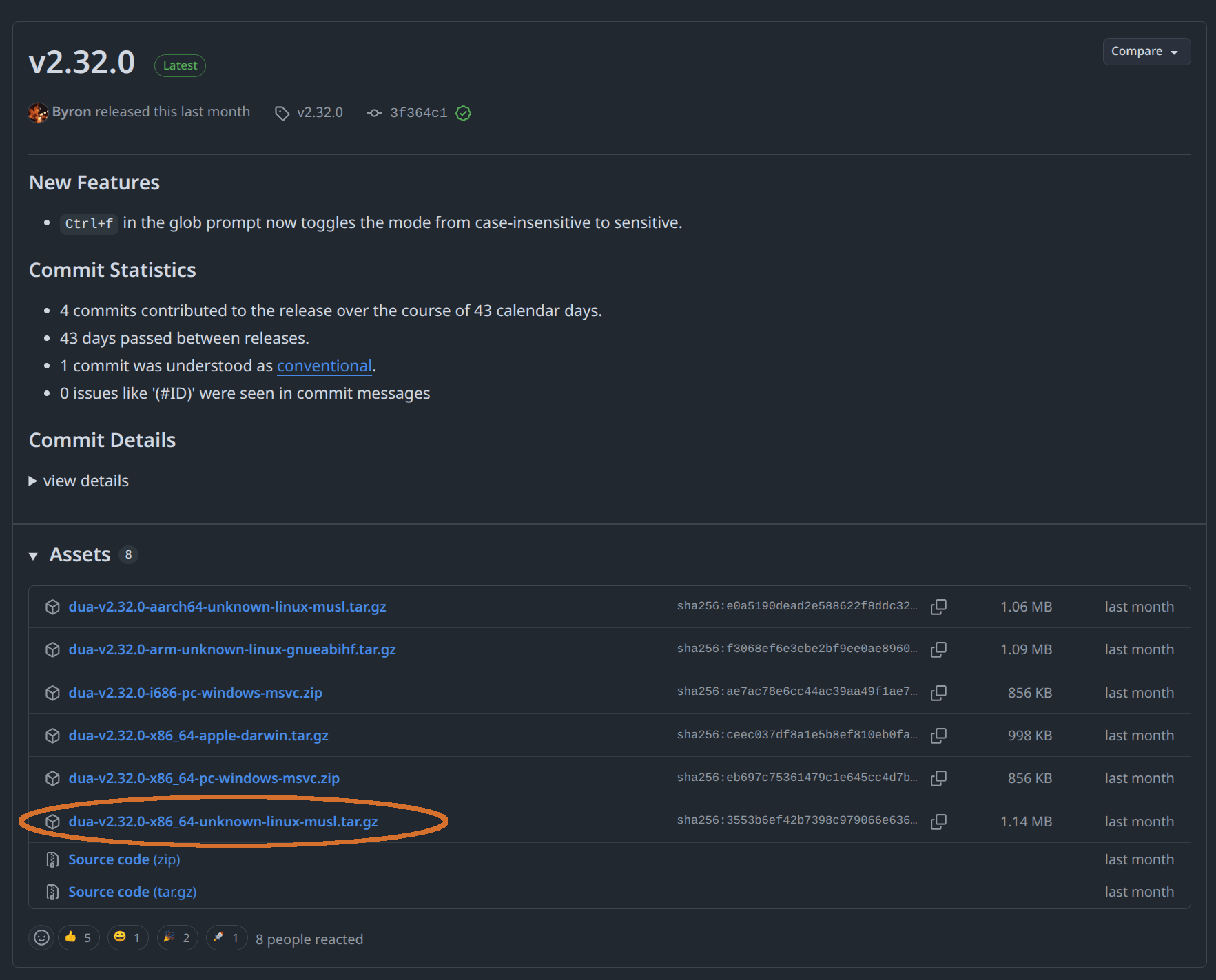Copy SHA256 of i686 windows zip
1216x980 pixels.
pos(938,693)
